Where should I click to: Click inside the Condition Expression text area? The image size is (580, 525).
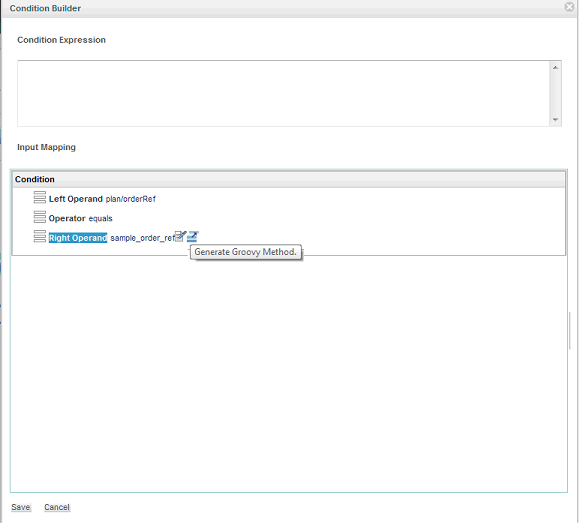[x=283, y=93]
